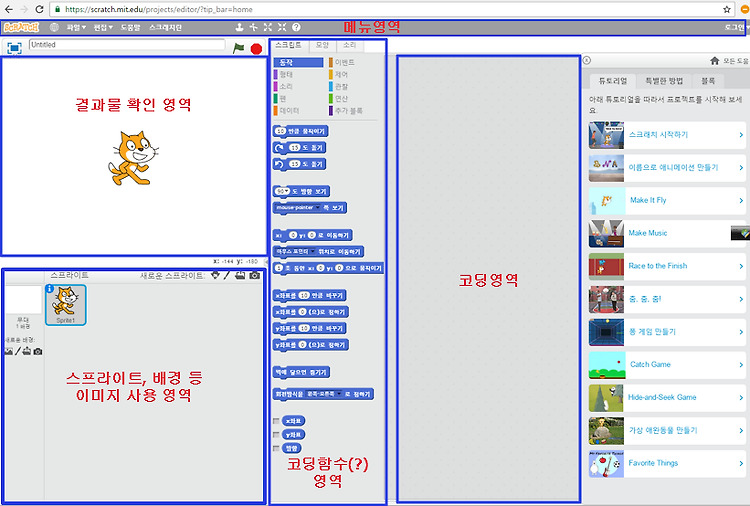Bookmark this page with star icon

tap(727, 9)
